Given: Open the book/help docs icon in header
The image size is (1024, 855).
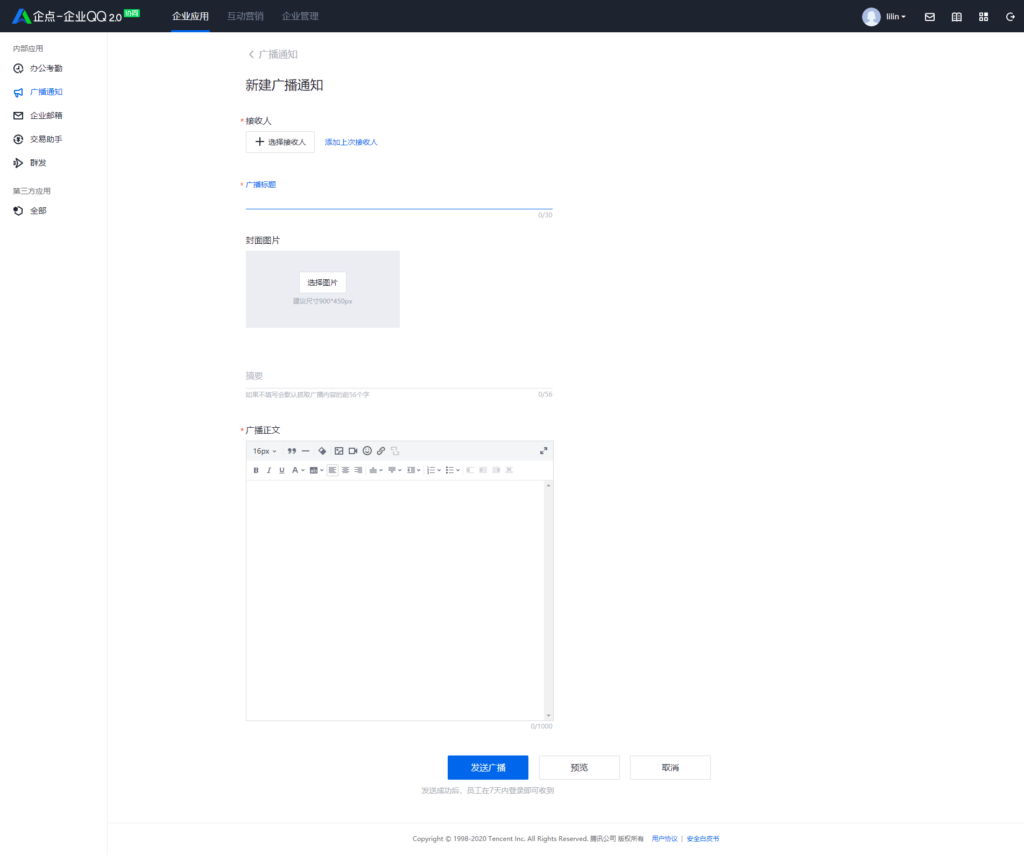Looking at the screenshot, I should click(x=957, y=17).
